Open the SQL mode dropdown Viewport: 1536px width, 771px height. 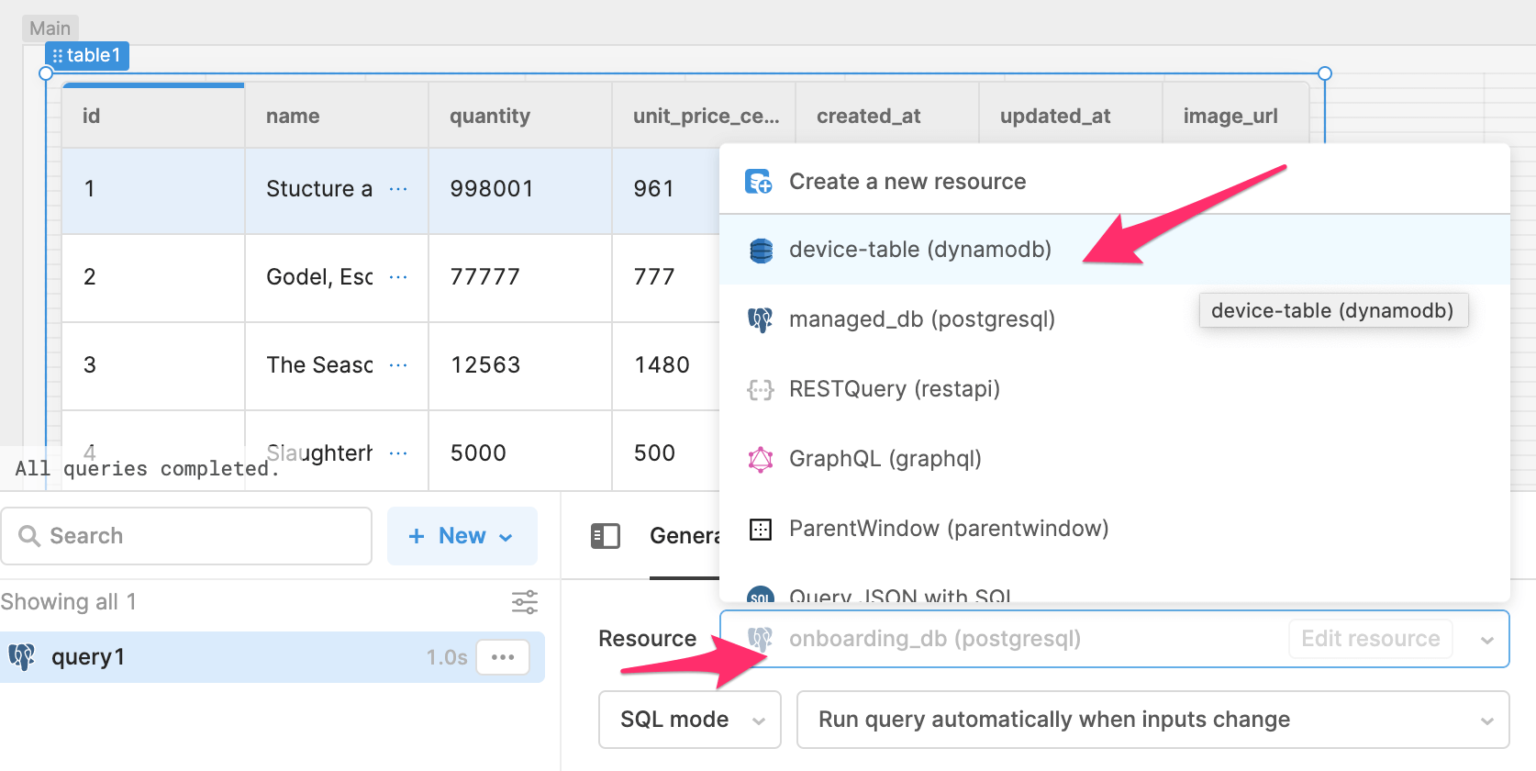(689, 720)
